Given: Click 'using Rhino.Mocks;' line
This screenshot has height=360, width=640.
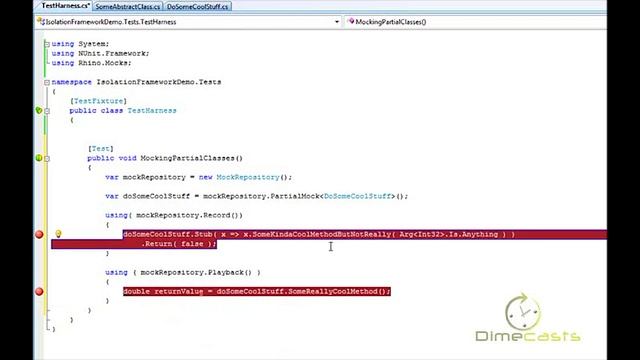Looking at the screenshot, I should tap(91, 63).
